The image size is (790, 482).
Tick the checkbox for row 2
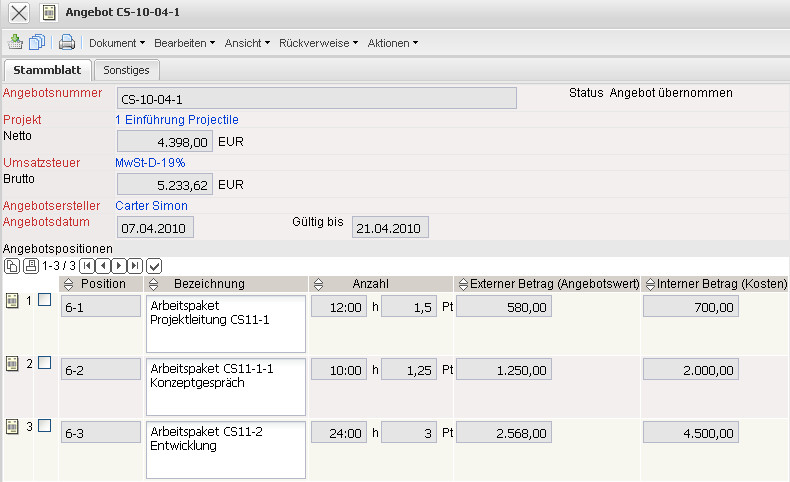[44, 363]
